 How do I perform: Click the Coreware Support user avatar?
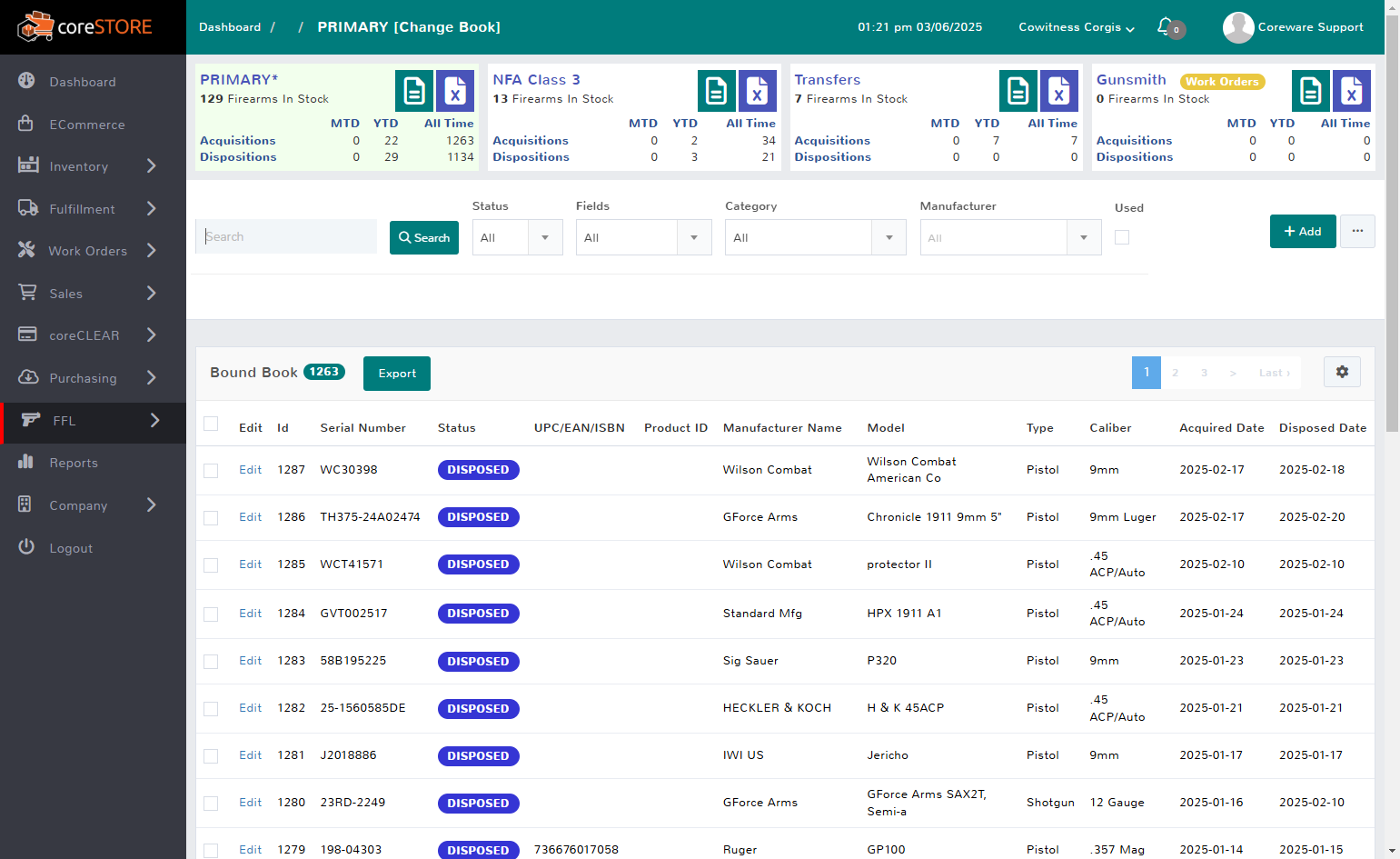click(x=1238, y=27)
